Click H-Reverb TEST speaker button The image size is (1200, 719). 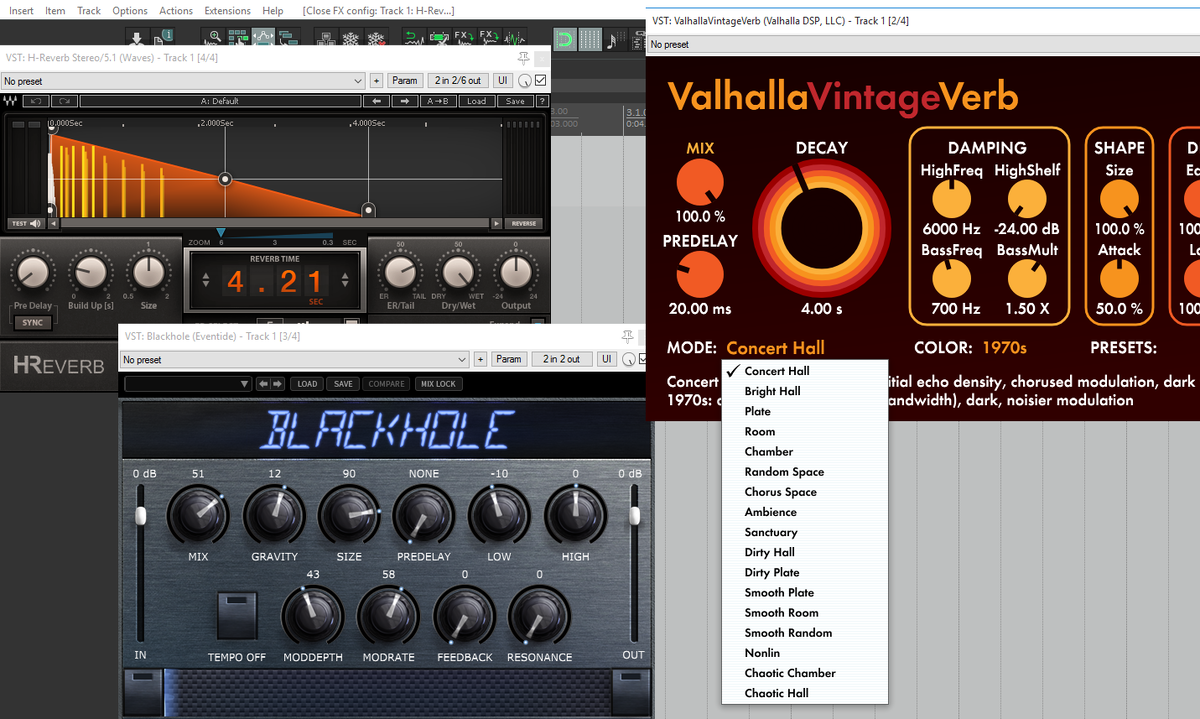click(28, 223)
